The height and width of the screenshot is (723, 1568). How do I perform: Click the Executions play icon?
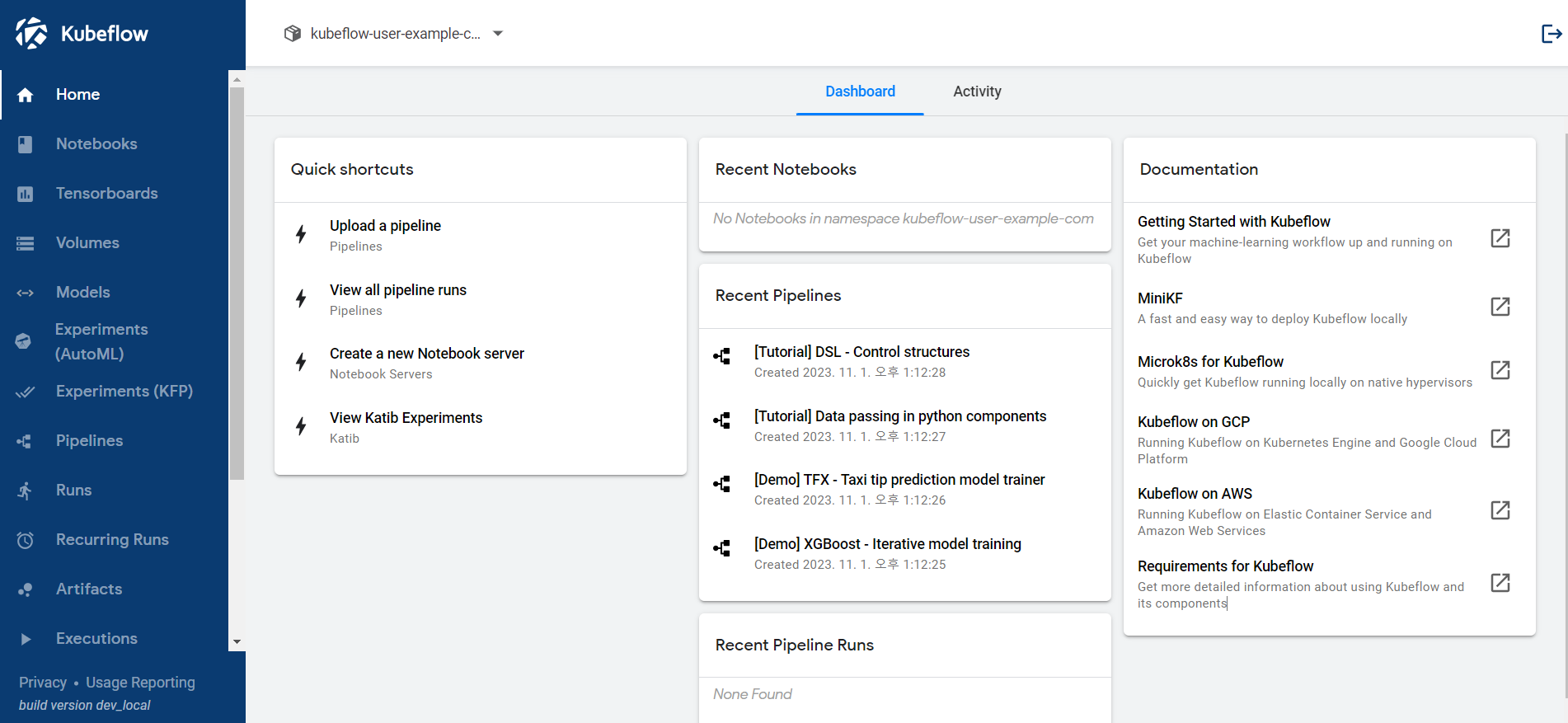coord(26,639)
